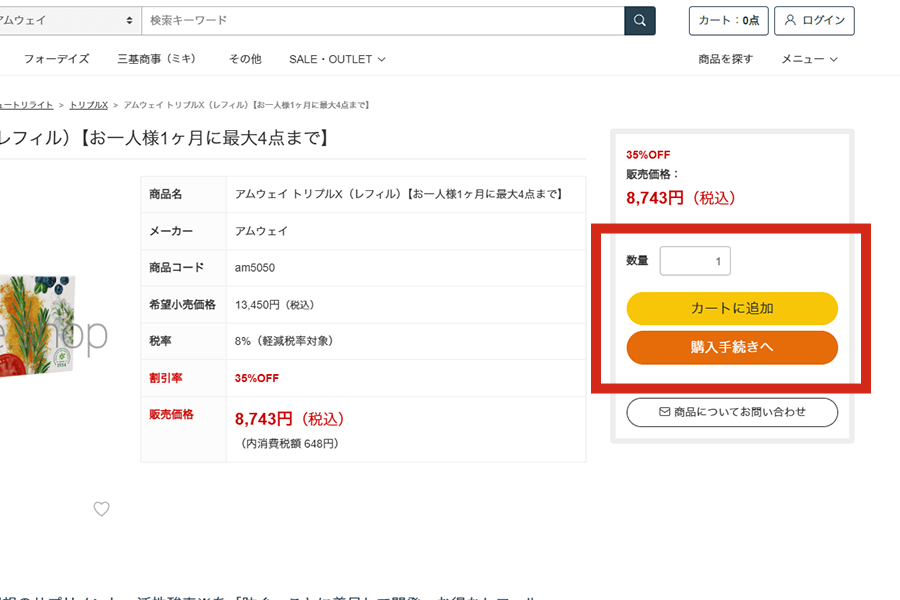Click the search magnifier icon
900x600 pixels.
pos(639,20)
